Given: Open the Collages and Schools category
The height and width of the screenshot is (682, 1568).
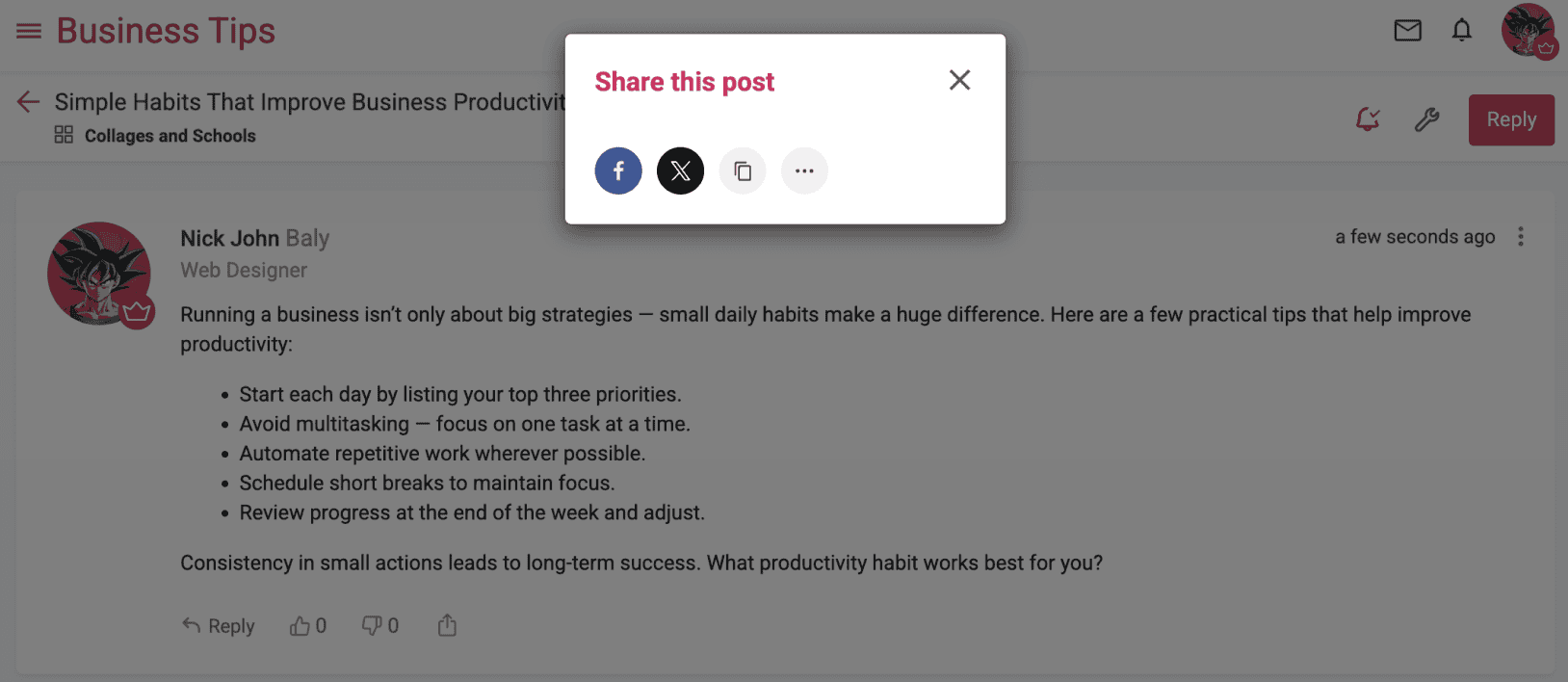Looking at the screenshot, I should 170,136.
